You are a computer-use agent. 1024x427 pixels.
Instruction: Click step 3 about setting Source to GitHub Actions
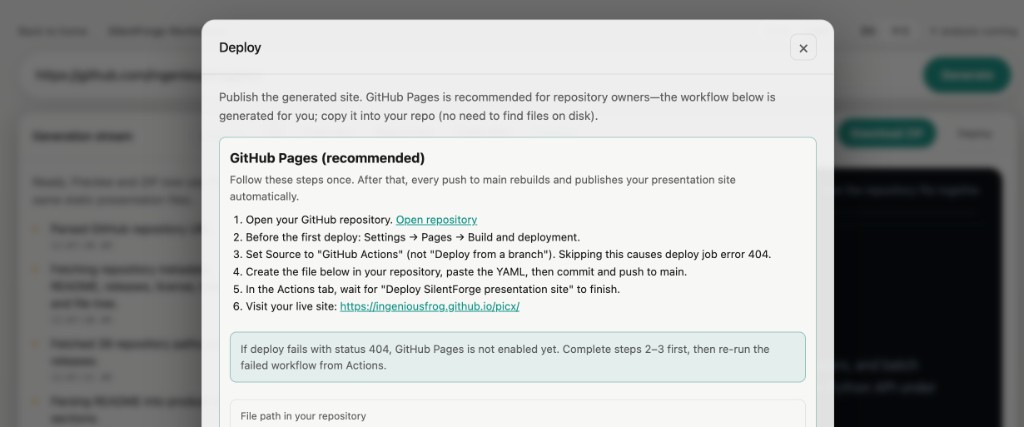(x=508, y=255)
